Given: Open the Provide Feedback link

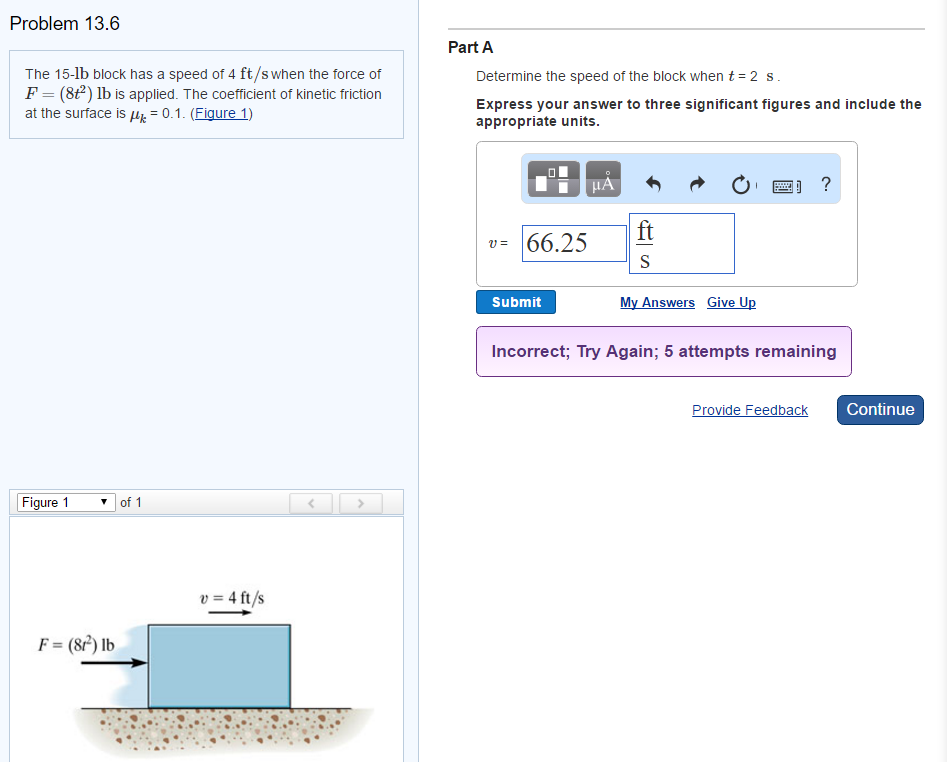Looking at the screenshot, I should click(x=750, y=410).
